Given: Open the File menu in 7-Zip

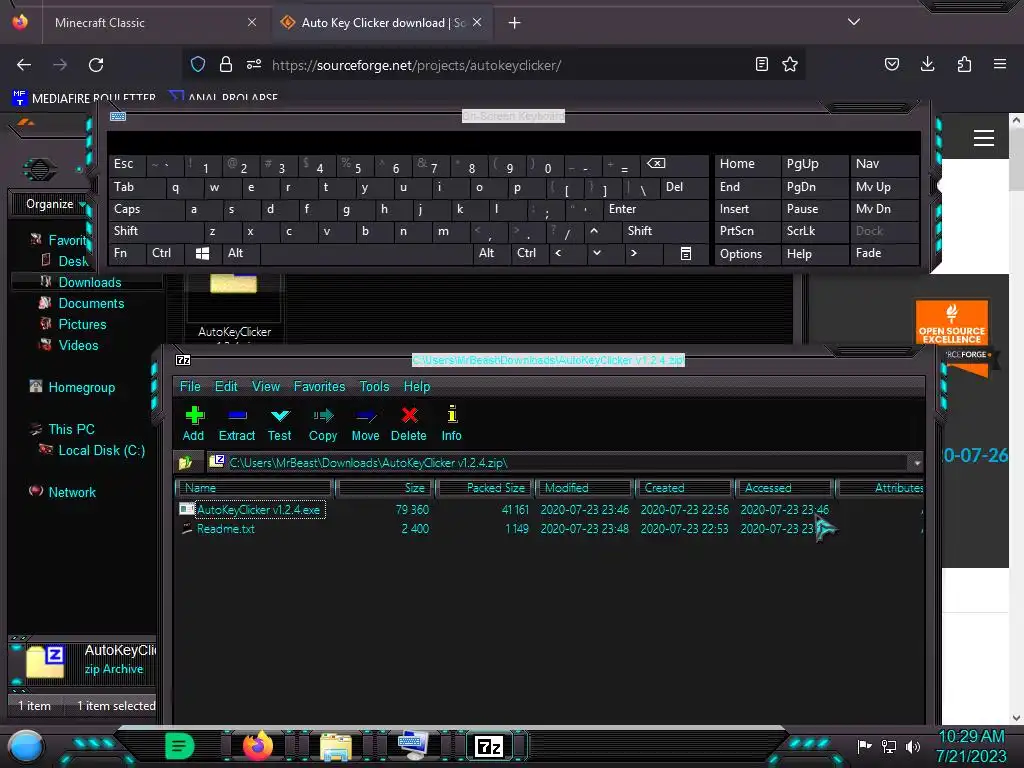Looking at the screenshot, I should 190,387.
